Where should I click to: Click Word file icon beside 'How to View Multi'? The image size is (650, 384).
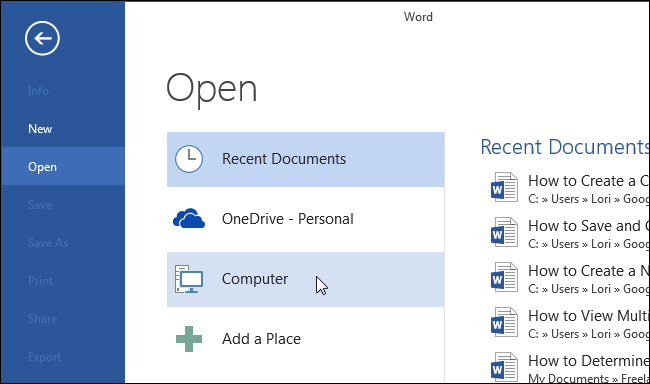[x=504, y=322]
